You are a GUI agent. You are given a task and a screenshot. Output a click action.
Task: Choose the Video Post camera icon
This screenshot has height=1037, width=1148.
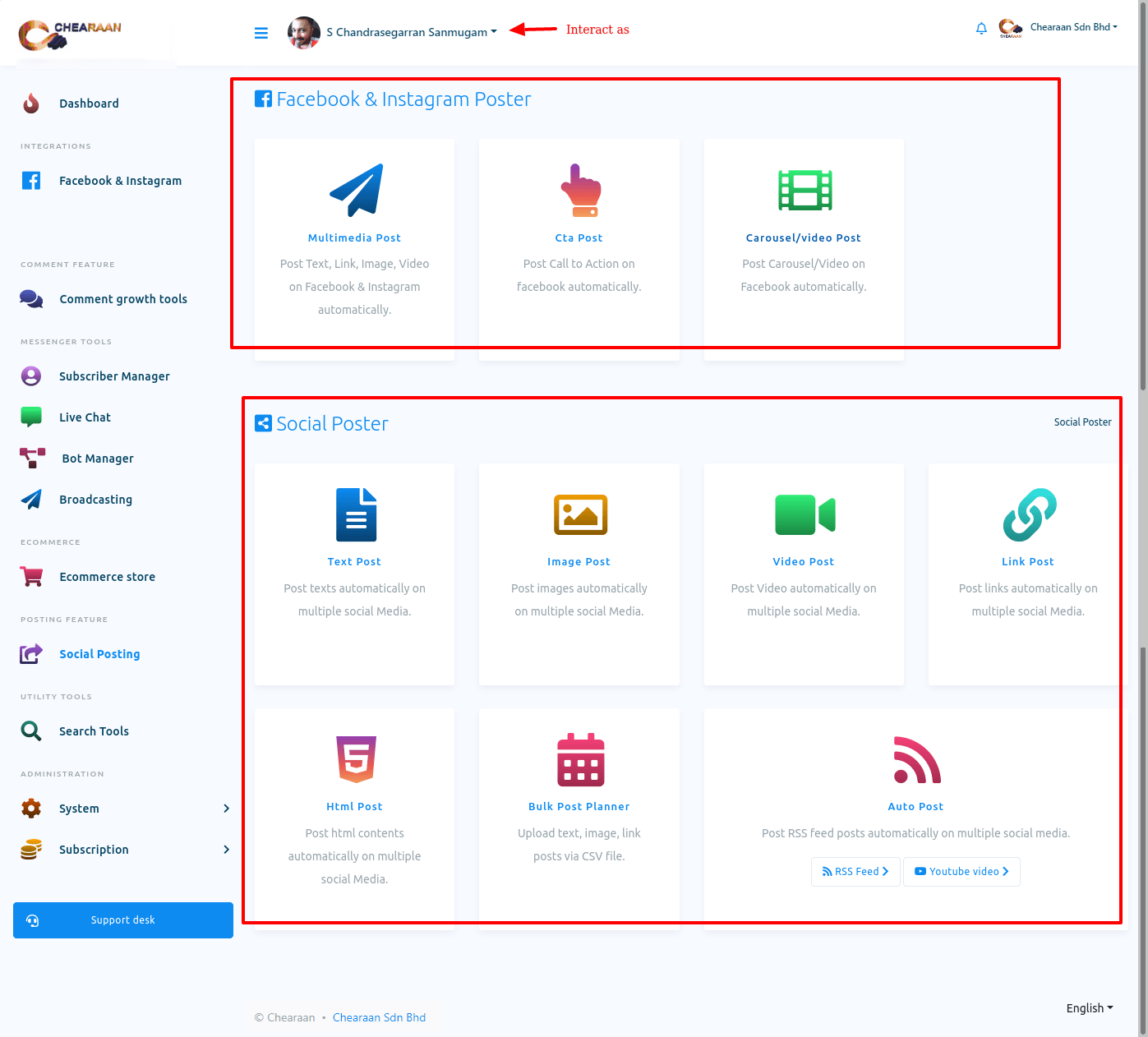tap(805, 514)
